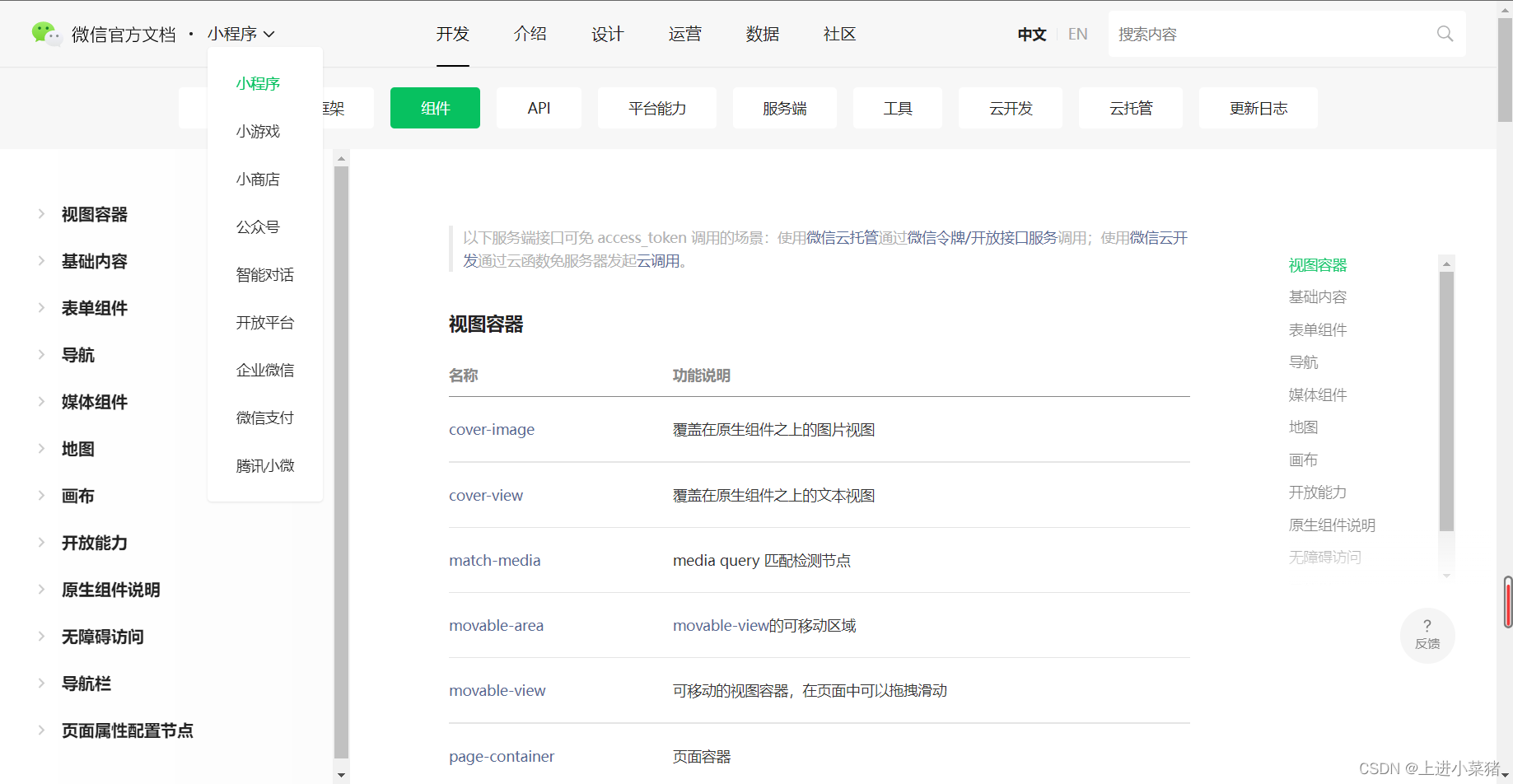
Task: Open the 开发 top navigation tab
Action: (x=453, y=34)
